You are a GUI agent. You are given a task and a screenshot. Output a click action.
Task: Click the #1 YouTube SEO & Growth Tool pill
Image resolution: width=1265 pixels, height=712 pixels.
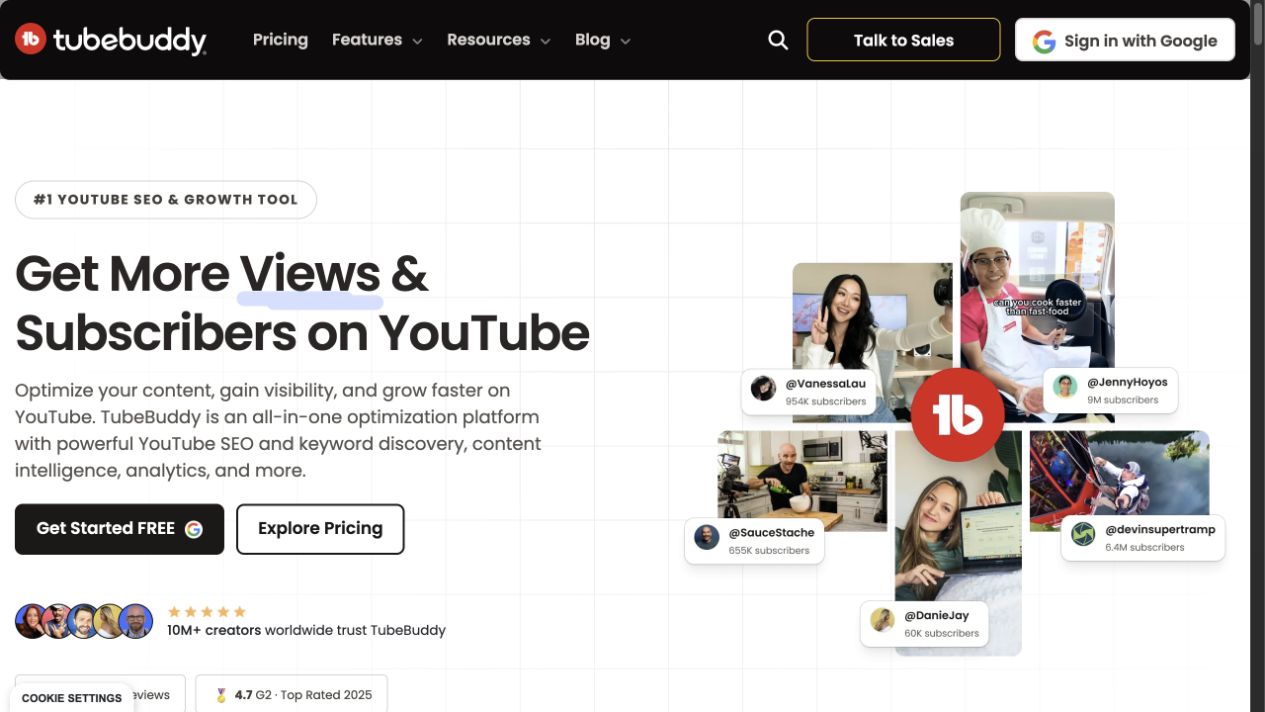[166, 200]
